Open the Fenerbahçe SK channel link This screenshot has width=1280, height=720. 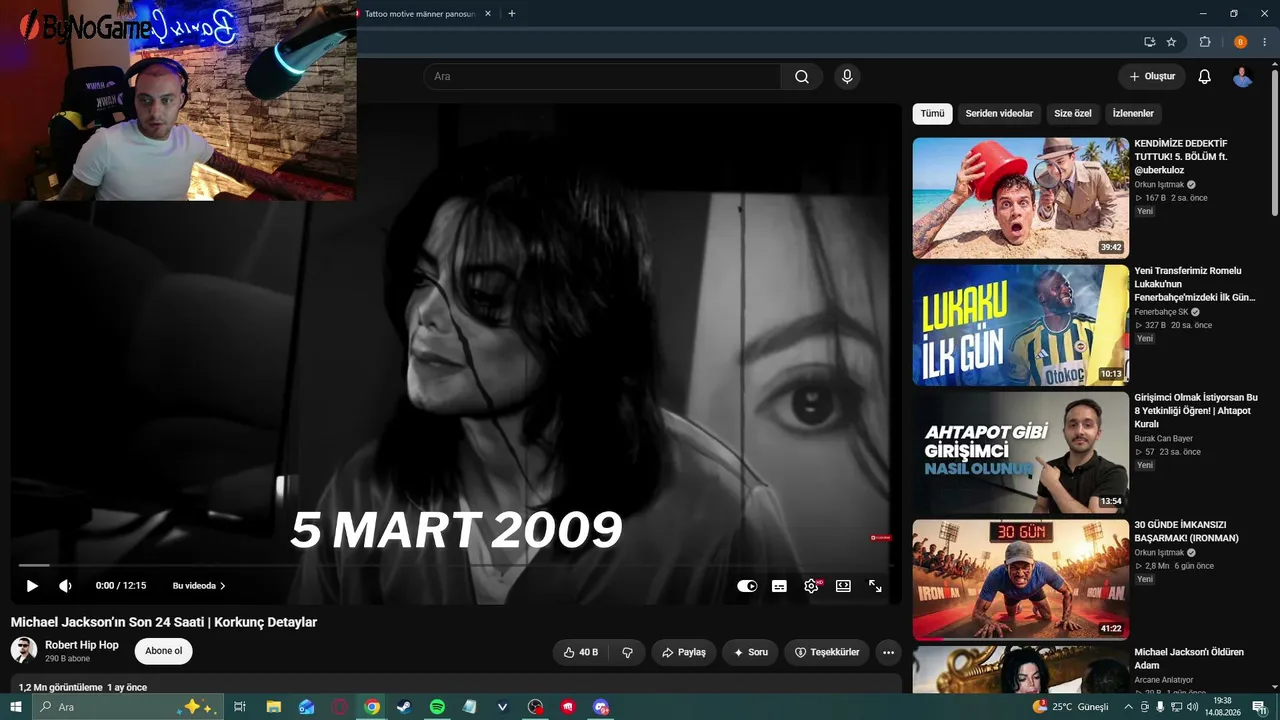point(1161,312)
